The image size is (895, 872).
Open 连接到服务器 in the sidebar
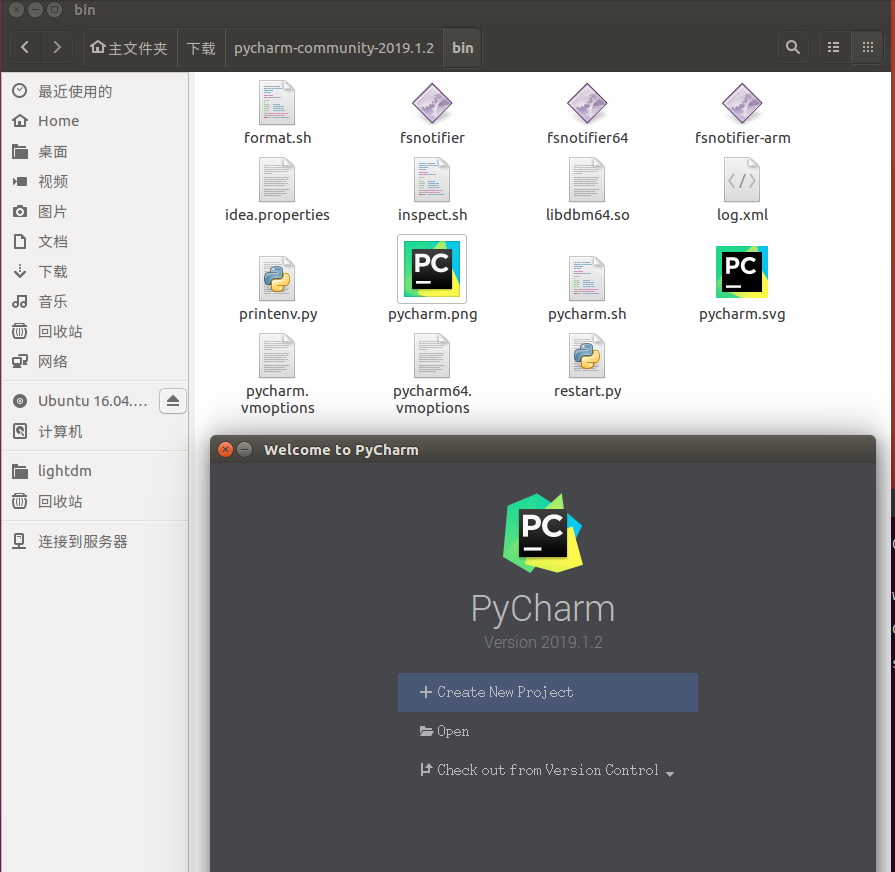[x=94, y=542]
